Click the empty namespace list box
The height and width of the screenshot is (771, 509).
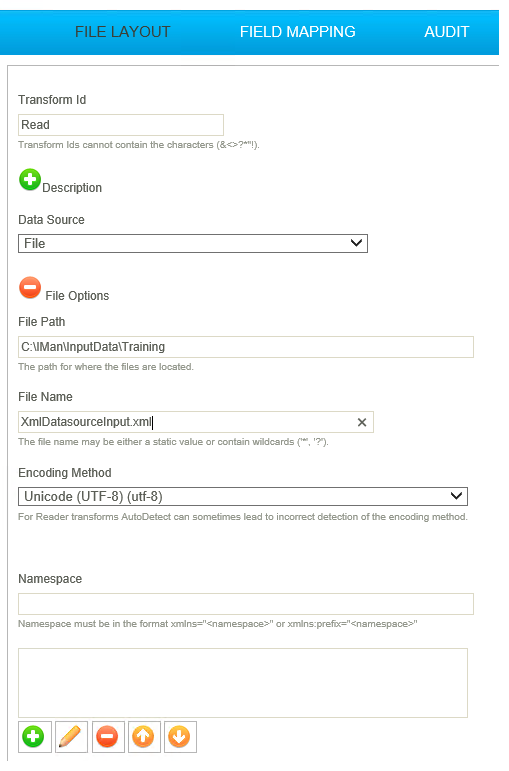[243, 683]
